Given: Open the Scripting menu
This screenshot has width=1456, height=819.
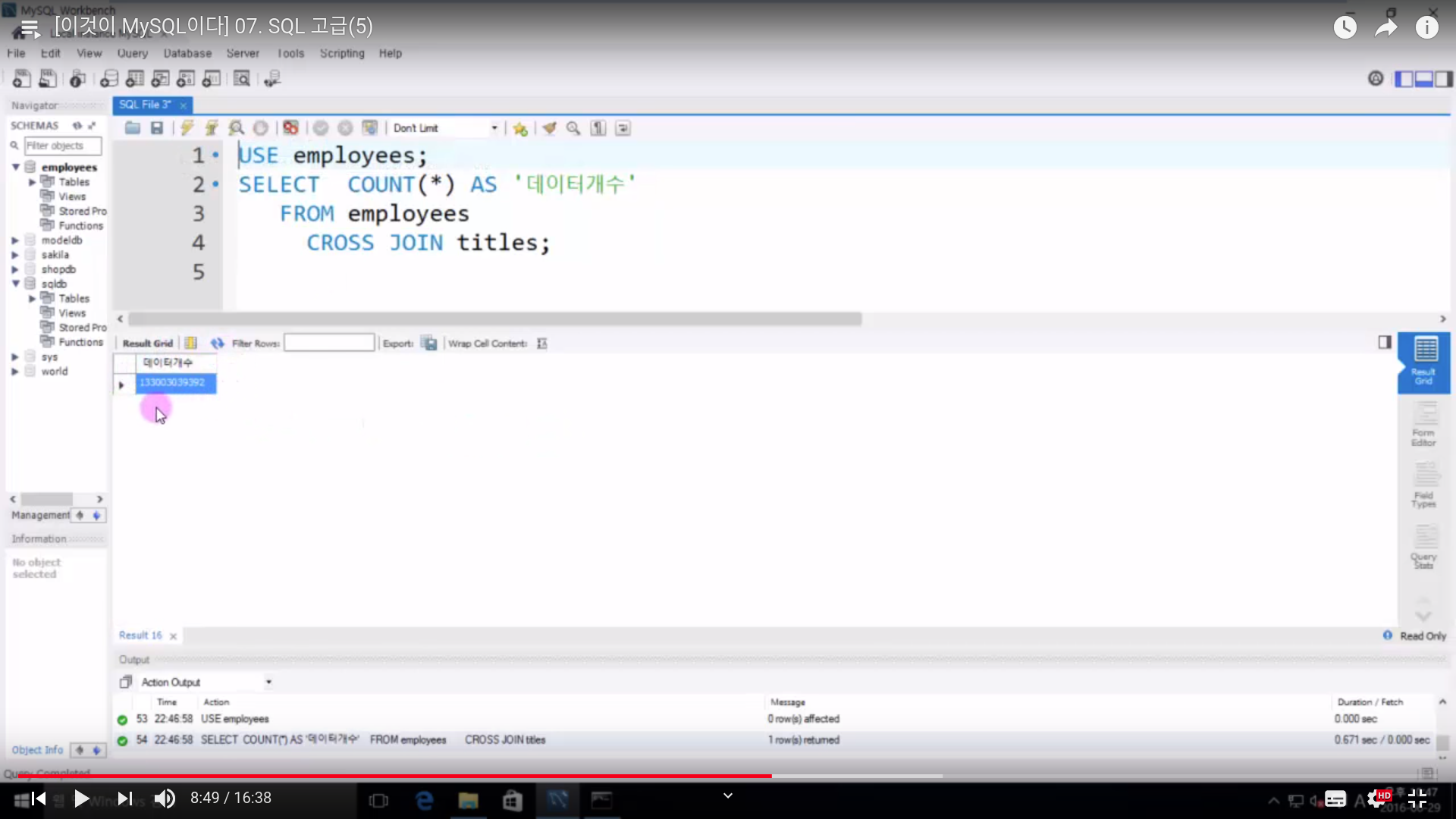Looking at the screenshot, I should coord(342,53).
